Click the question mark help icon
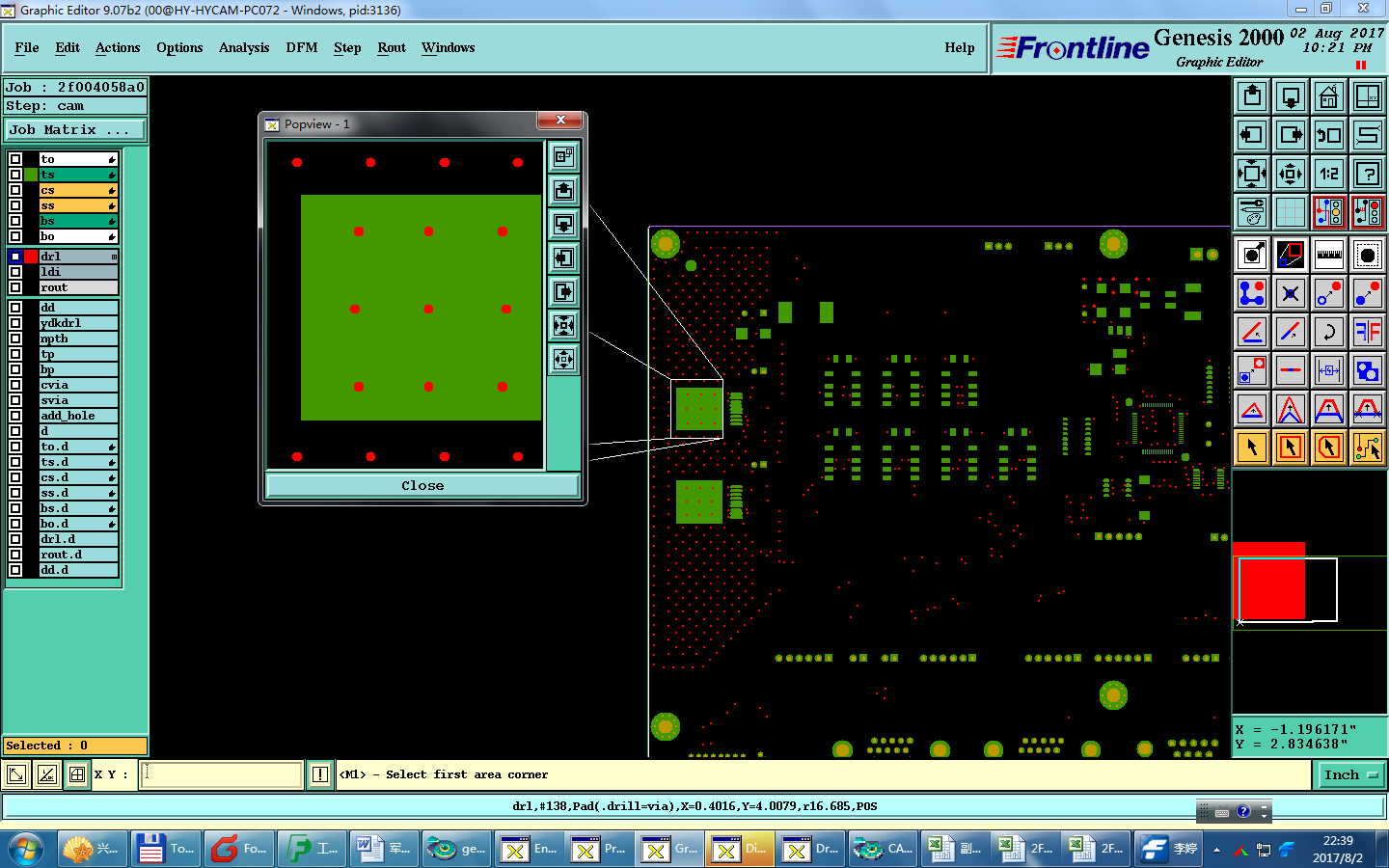This screenshot has width=1389, height=868. click(1368, 174)
